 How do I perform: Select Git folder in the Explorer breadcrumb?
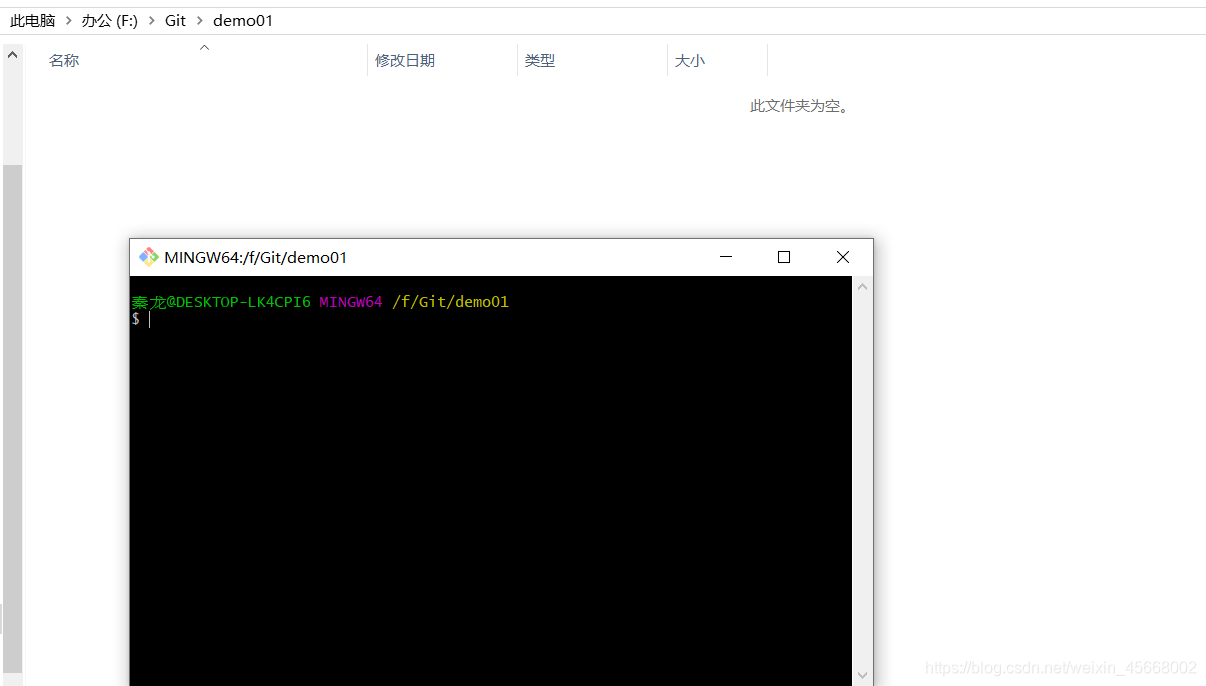pyautogui.click(x=175, y=20)
